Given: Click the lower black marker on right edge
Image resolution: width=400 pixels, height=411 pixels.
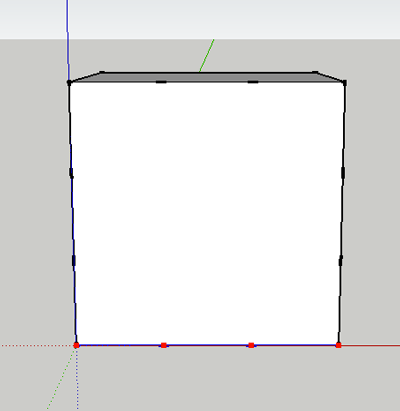Looking at the screenshot, I should [341, 261].
